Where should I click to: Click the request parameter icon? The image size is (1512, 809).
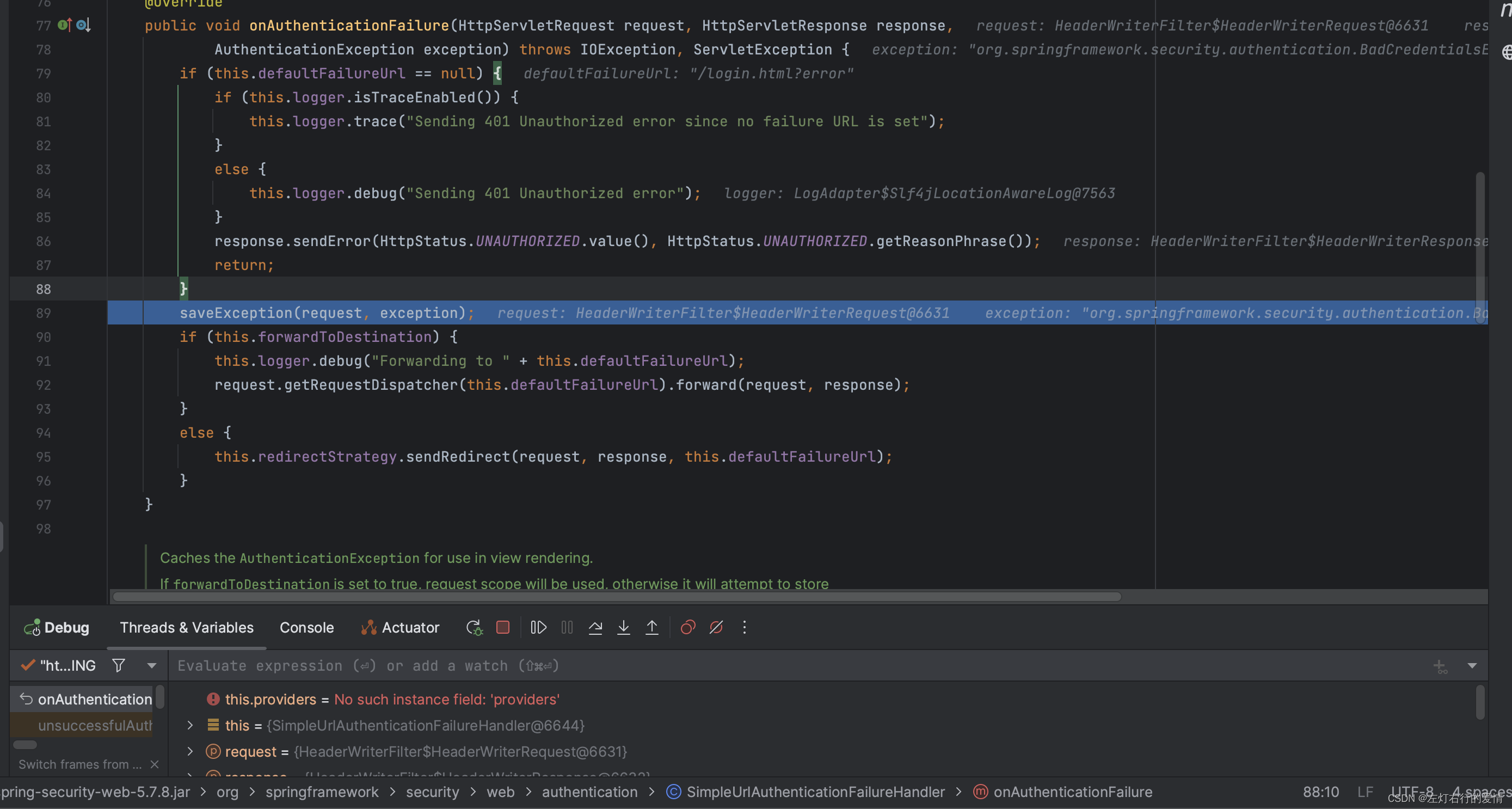213,751
